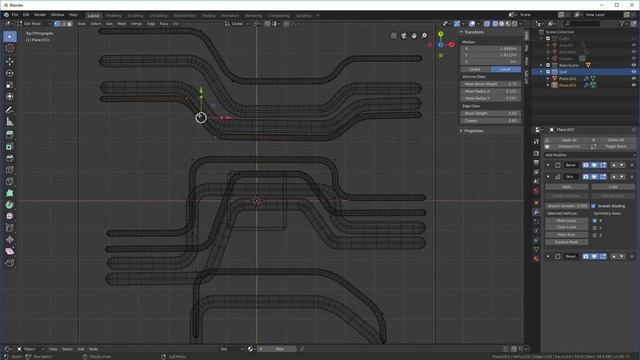Click the toggle camera view icon
This screenshot has width=640, height=360.
click(404, 36)
